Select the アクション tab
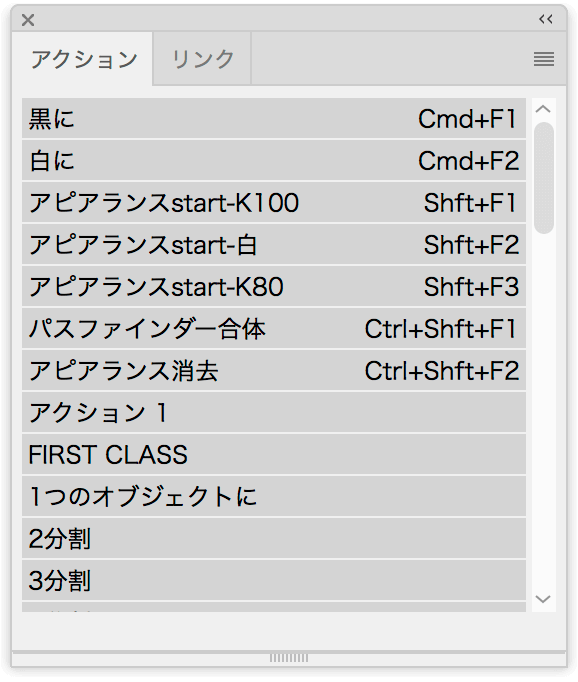 (83, 59)
